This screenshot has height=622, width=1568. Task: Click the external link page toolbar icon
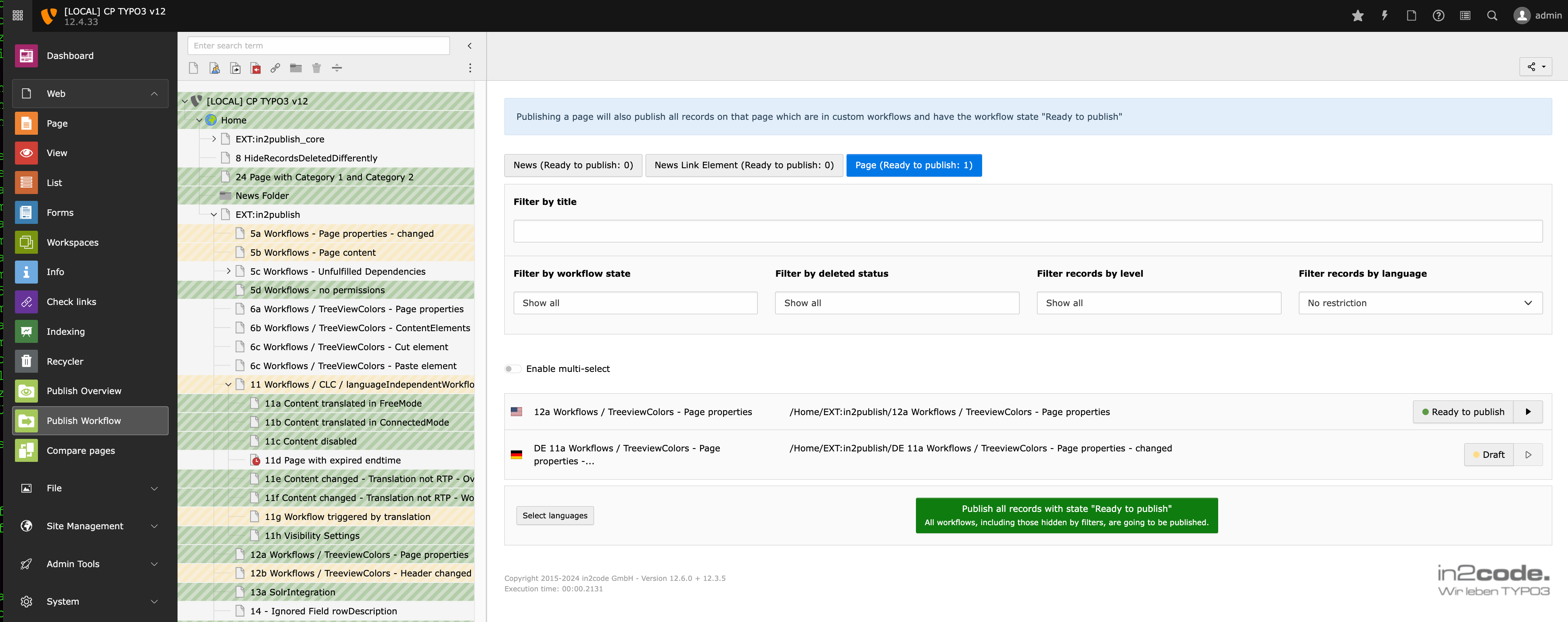coord(275,68)
